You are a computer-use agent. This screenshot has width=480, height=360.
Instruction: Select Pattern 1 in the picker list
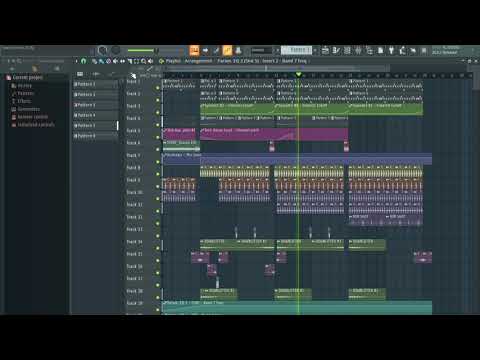[95, 84]
